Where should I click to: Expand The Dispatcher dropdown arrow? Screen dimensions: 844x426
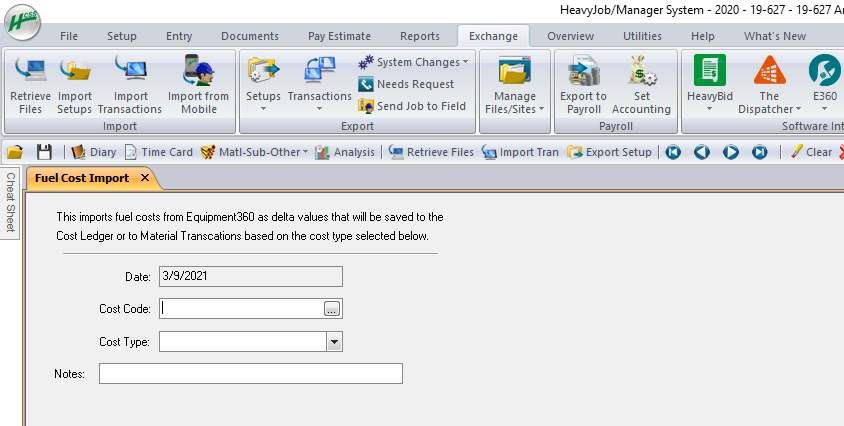pos(798,109)
